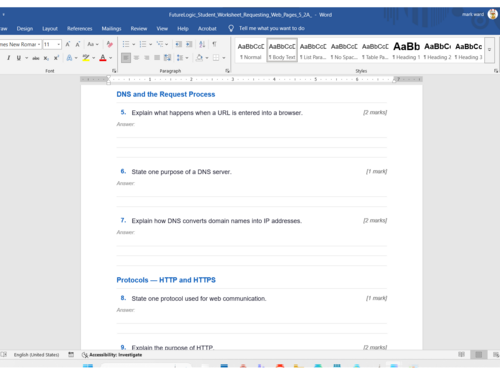Screen dimensions: 500x375
Task: Expand the underline style dropdown arrow
Action: pos(27,58)
